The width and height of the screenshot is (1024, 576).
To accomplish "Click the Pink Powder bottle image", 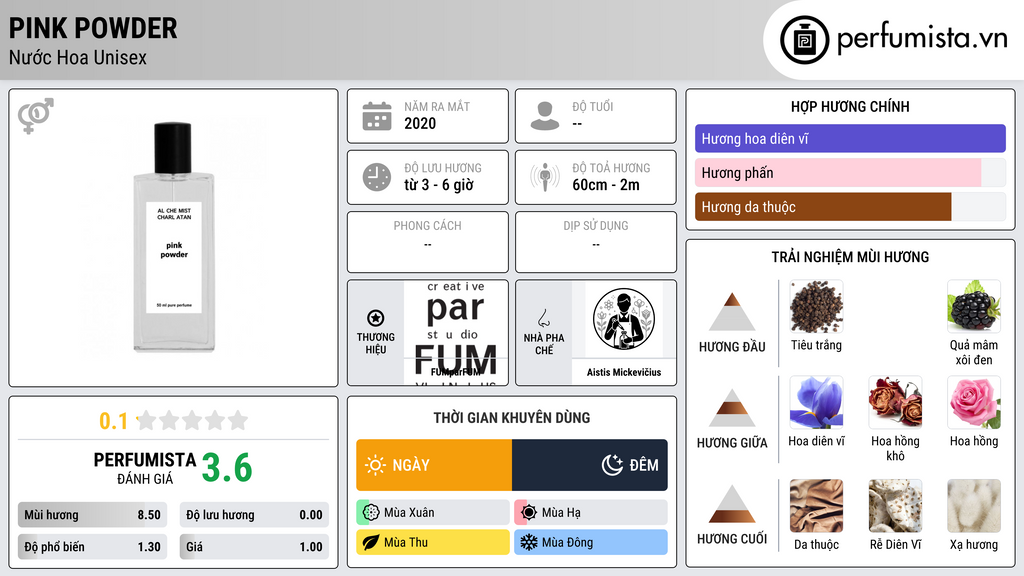I will pos(174,237).
